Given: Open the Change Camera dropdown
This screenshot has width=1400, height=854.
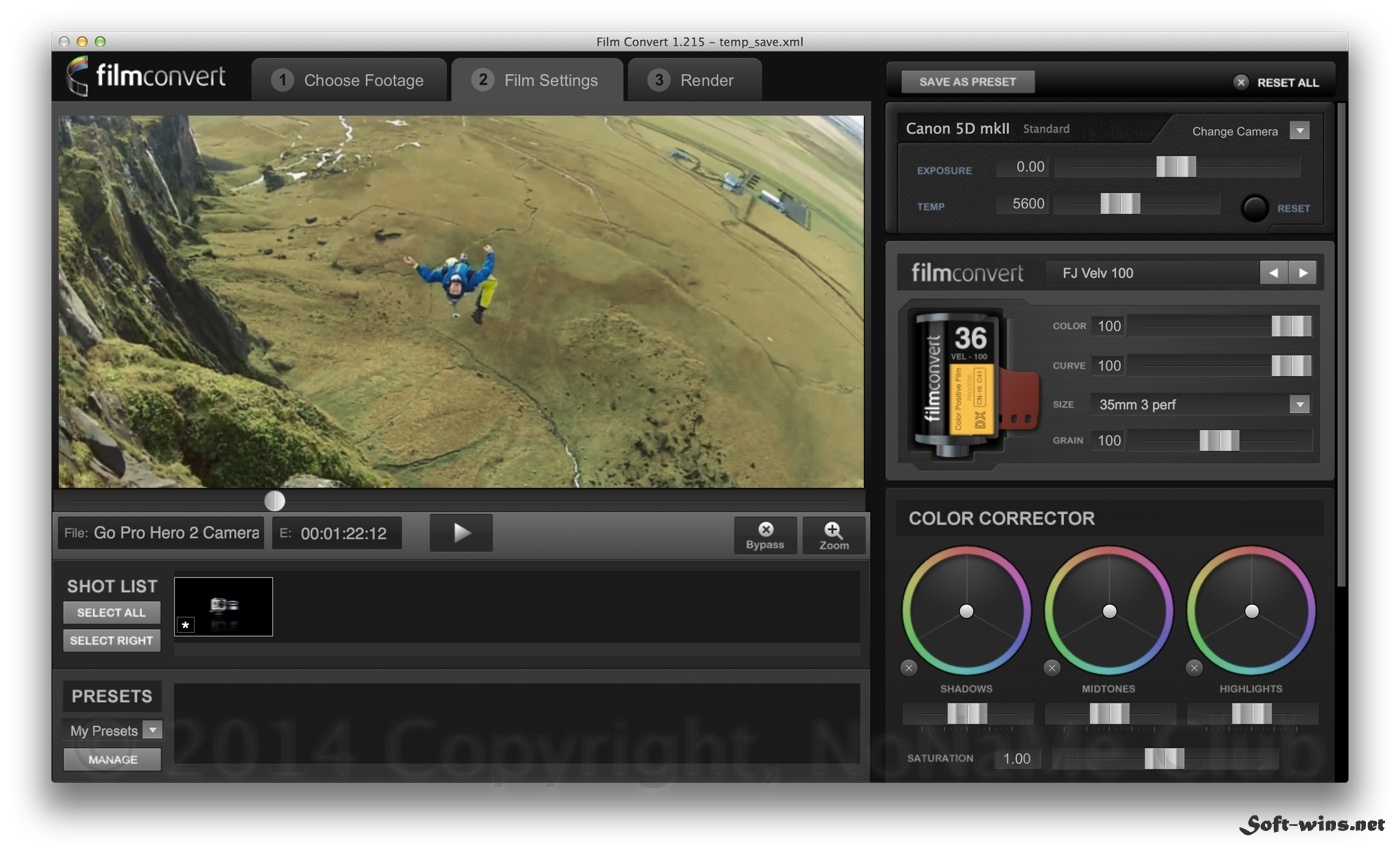Looking at the screenshot, I should point(1299,131).
